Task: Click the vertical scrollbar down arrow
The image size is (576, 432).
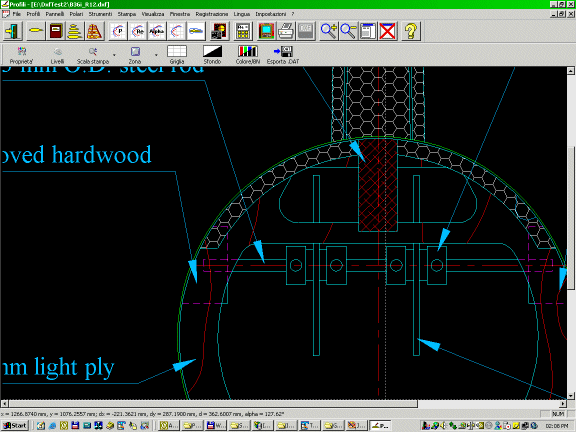Action: pos(570,396)
